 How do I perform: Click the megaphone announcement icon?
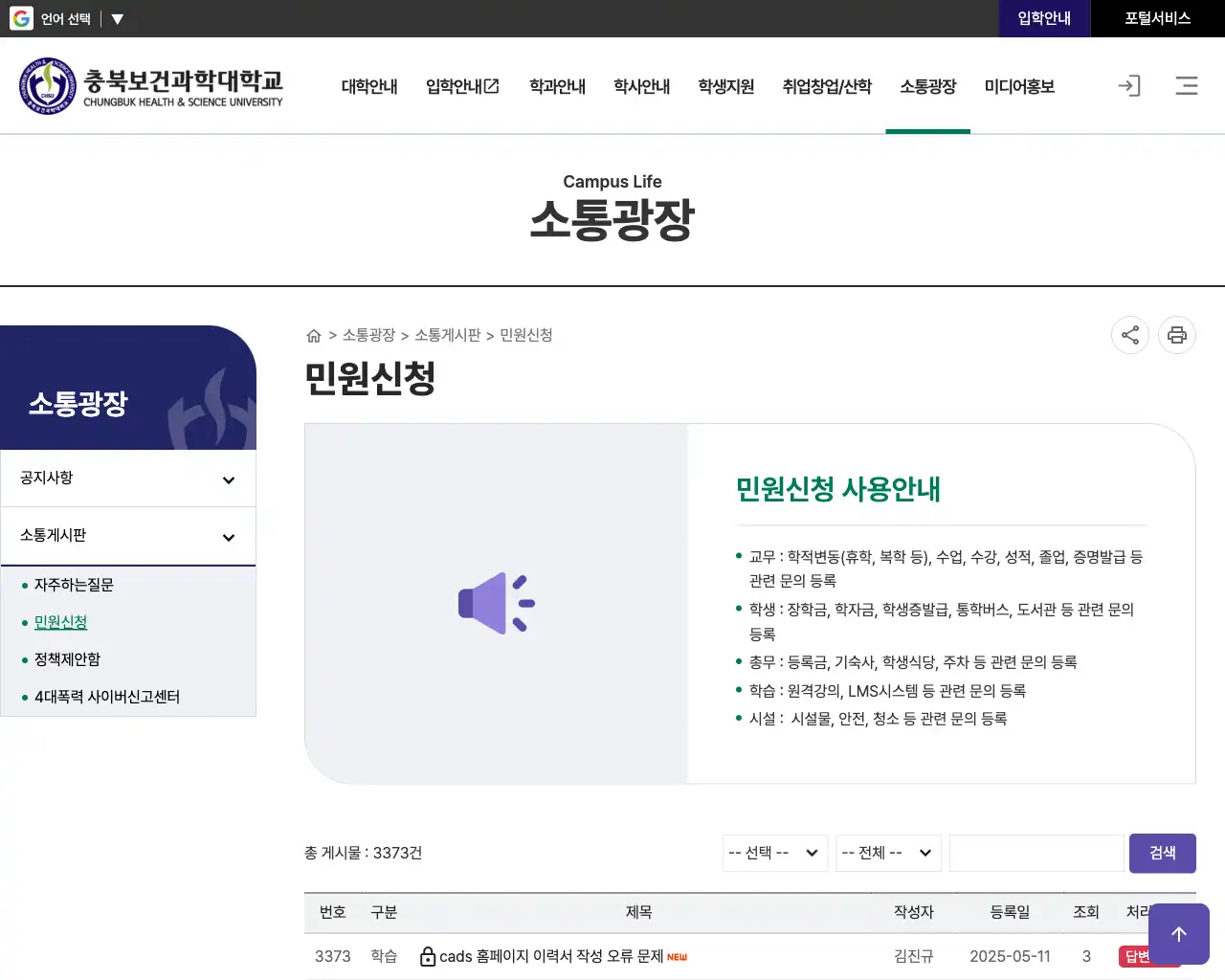pos(496,603)
